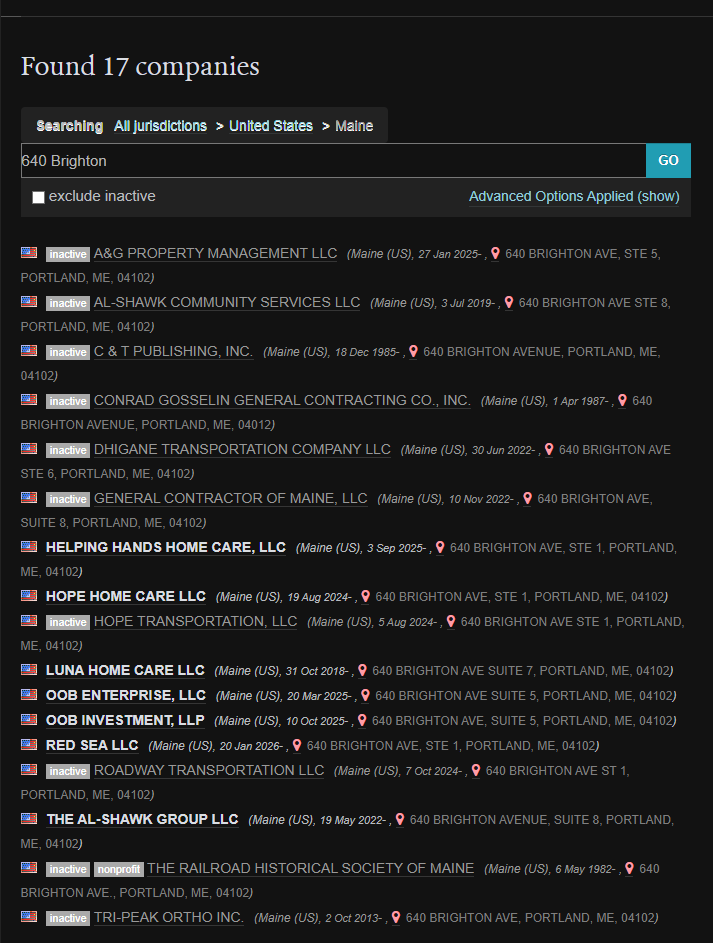The height and width of the screenshot is (943, 713).
Task: Select Maine in the jurisdiction breadcrumb
Action: tap(354, 126)
